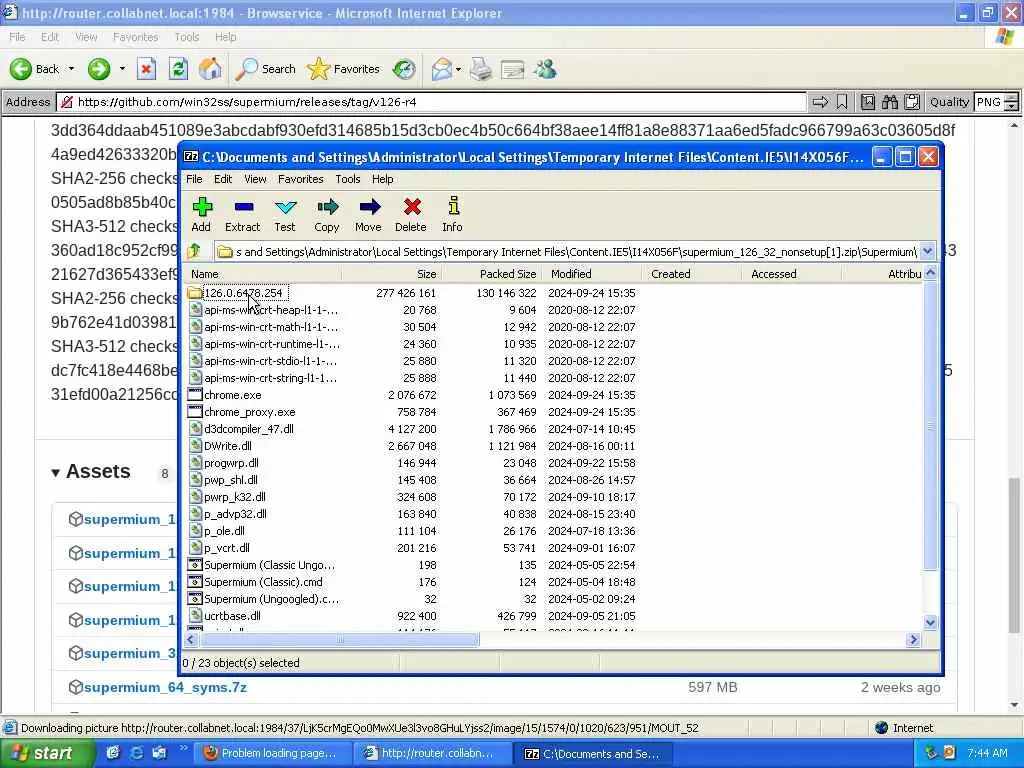Click the Go arrow beside address bar
1024x768 pixels.
tap(820, 102)
